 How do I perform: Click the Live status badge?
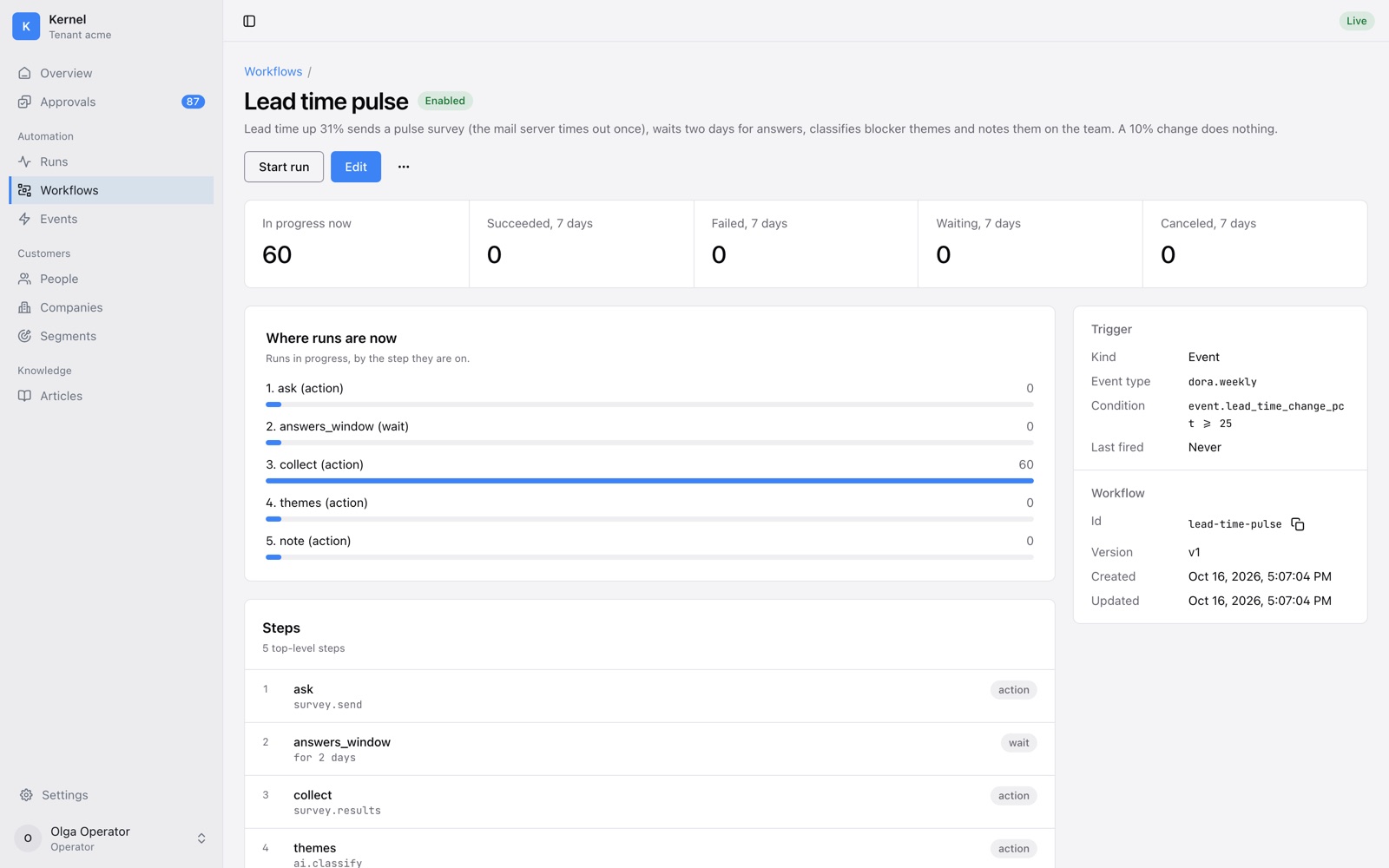click(x=1356, y=21)
